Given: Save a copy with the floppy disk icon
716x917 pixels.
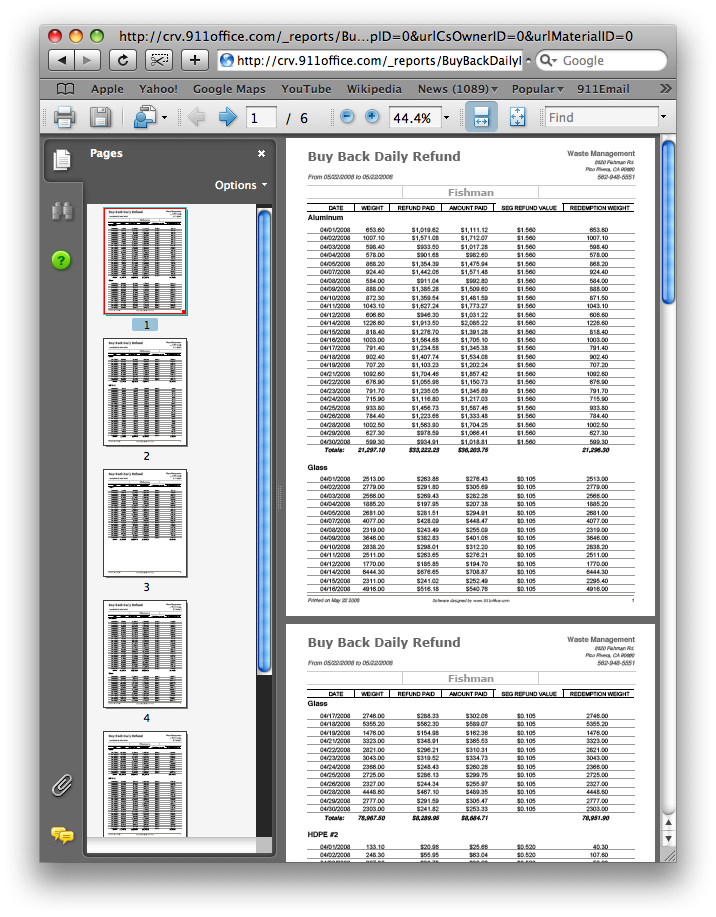Looking at the screenshot, I should (x=101, y=117).
